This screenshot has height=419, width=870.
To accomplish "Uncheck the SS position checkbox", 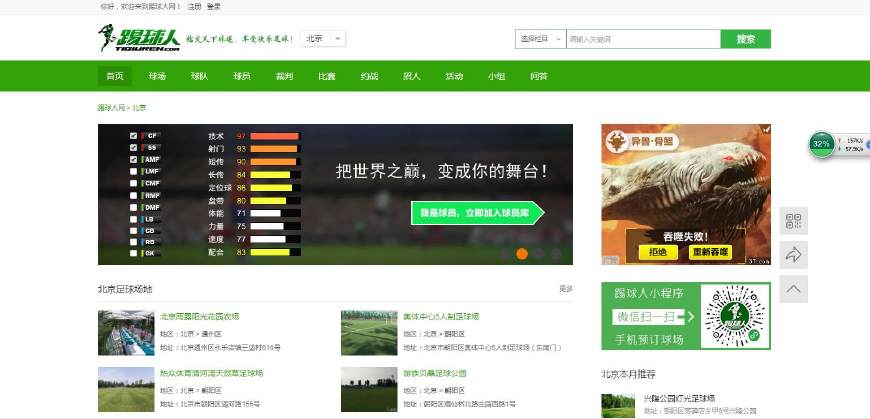I will click(x=133, y=148).
